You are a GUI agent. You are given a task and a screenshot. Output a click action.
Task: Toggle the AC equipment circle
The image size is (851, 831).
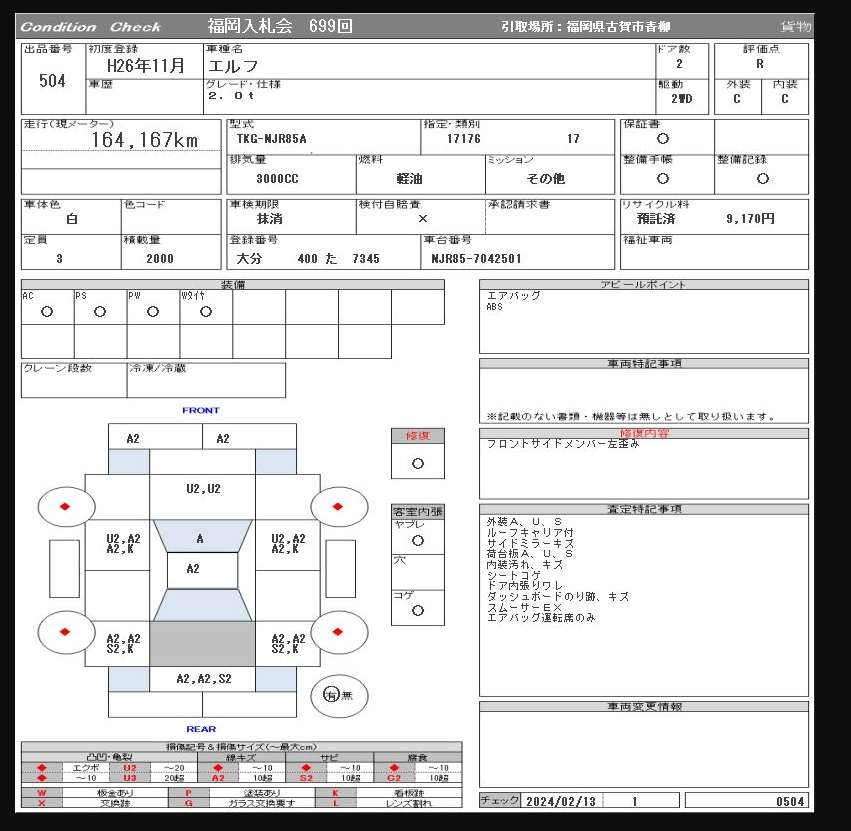[x=47, y=312]
